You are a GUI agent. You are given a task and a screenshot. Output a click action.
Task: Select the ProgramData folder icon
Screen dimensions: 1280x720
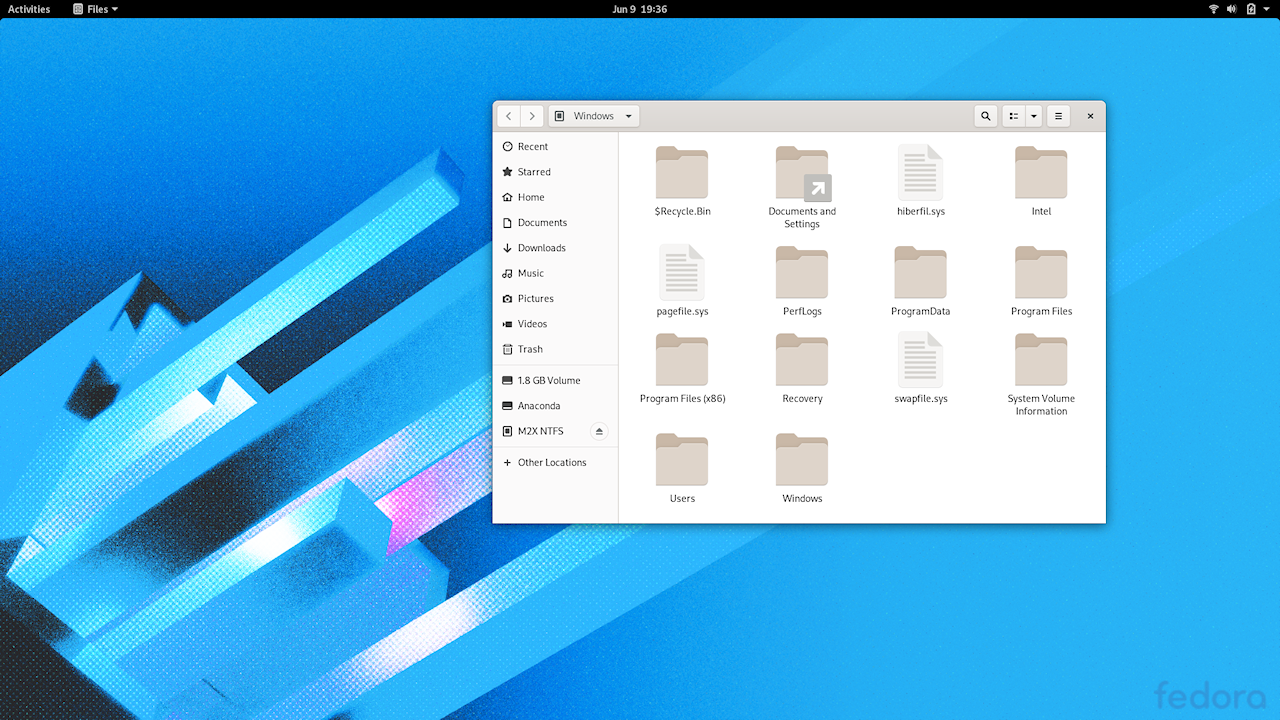point(920,272)
